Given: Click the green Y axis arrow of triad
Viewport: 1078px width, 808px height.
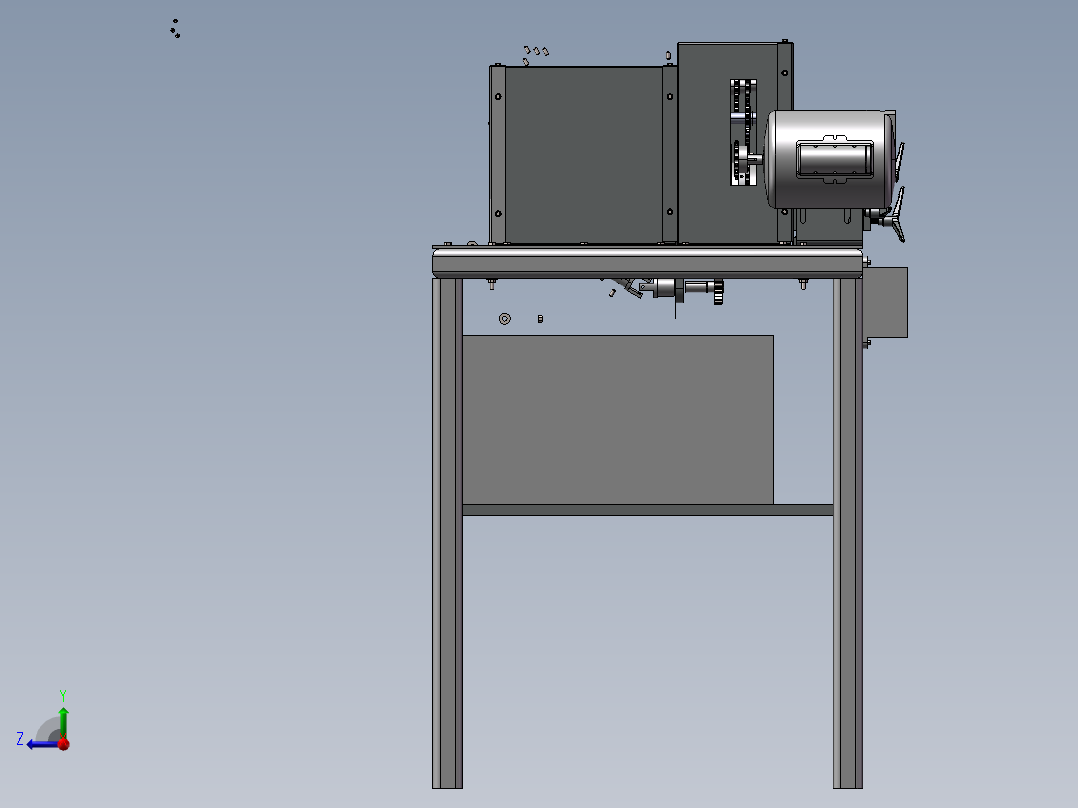Looking at the screenshot, I should [63, 721].
